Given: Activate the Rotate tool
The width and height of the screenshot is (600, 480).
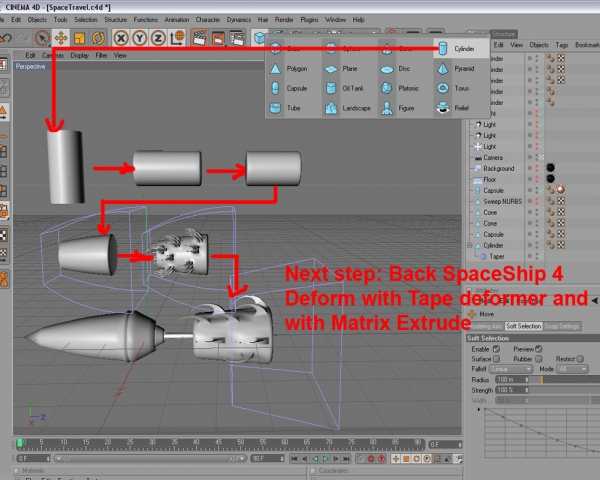Looking at the screenshot, I should coord(98,38).
